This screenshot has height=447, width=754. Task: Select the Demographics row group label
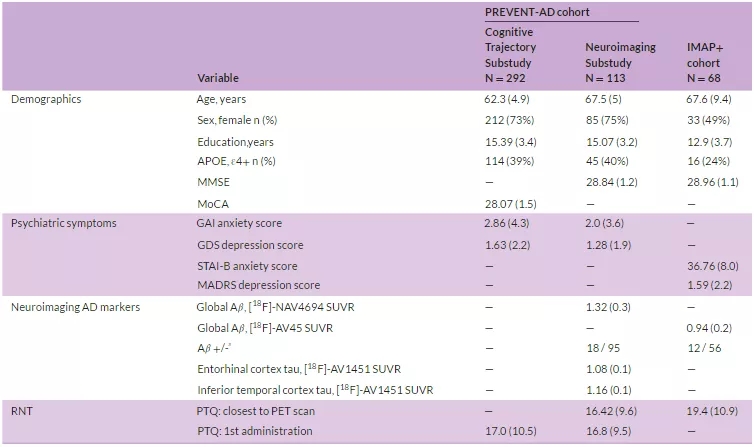46,99
